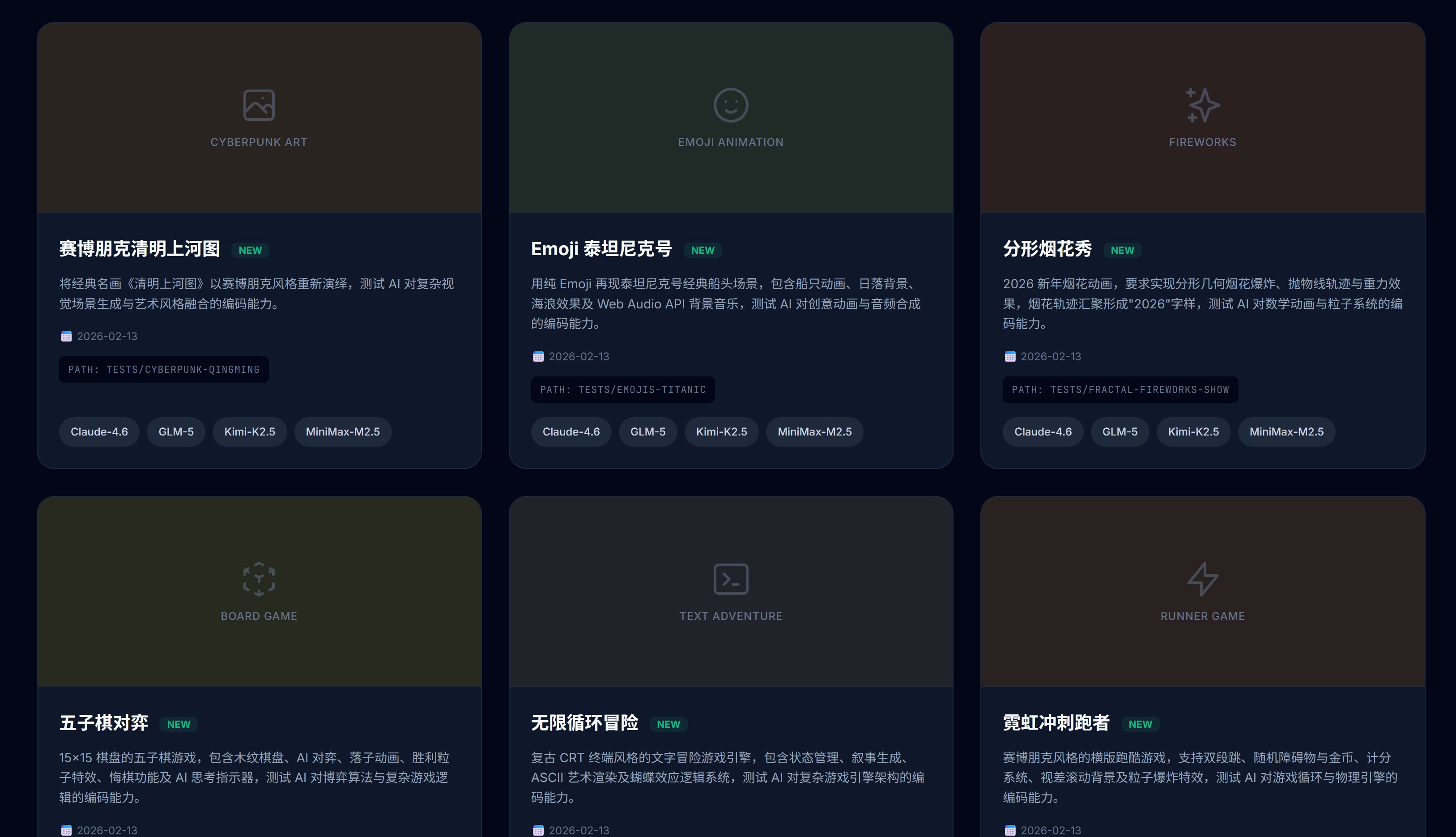This screenshot has width=1456, height=837.
Task: Click the Runner Game lightning icon
Action: coord(1202,579)
